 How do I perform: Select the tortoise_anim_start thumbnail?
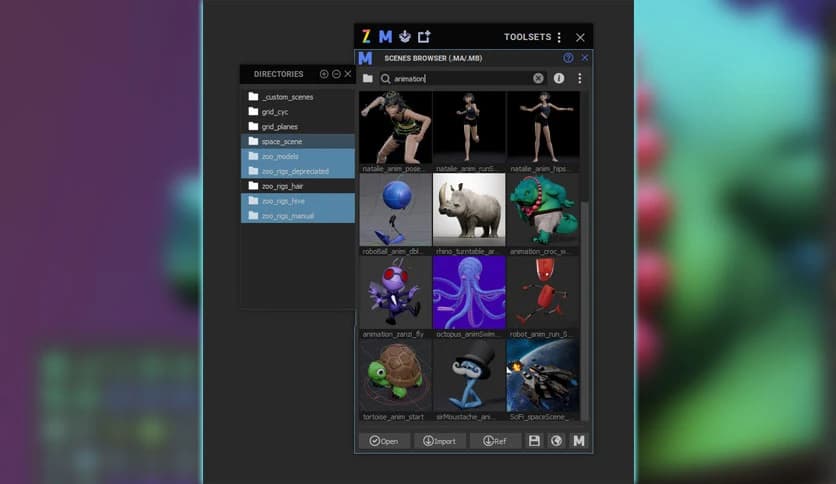396,375
